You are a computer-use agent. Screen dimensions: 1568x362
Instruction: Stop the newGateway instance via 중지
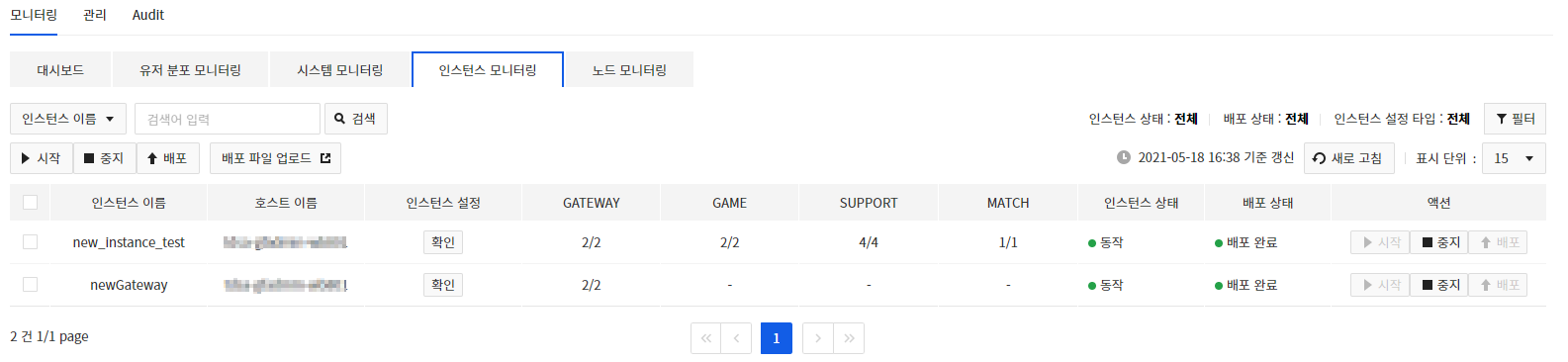(1440, 285)
